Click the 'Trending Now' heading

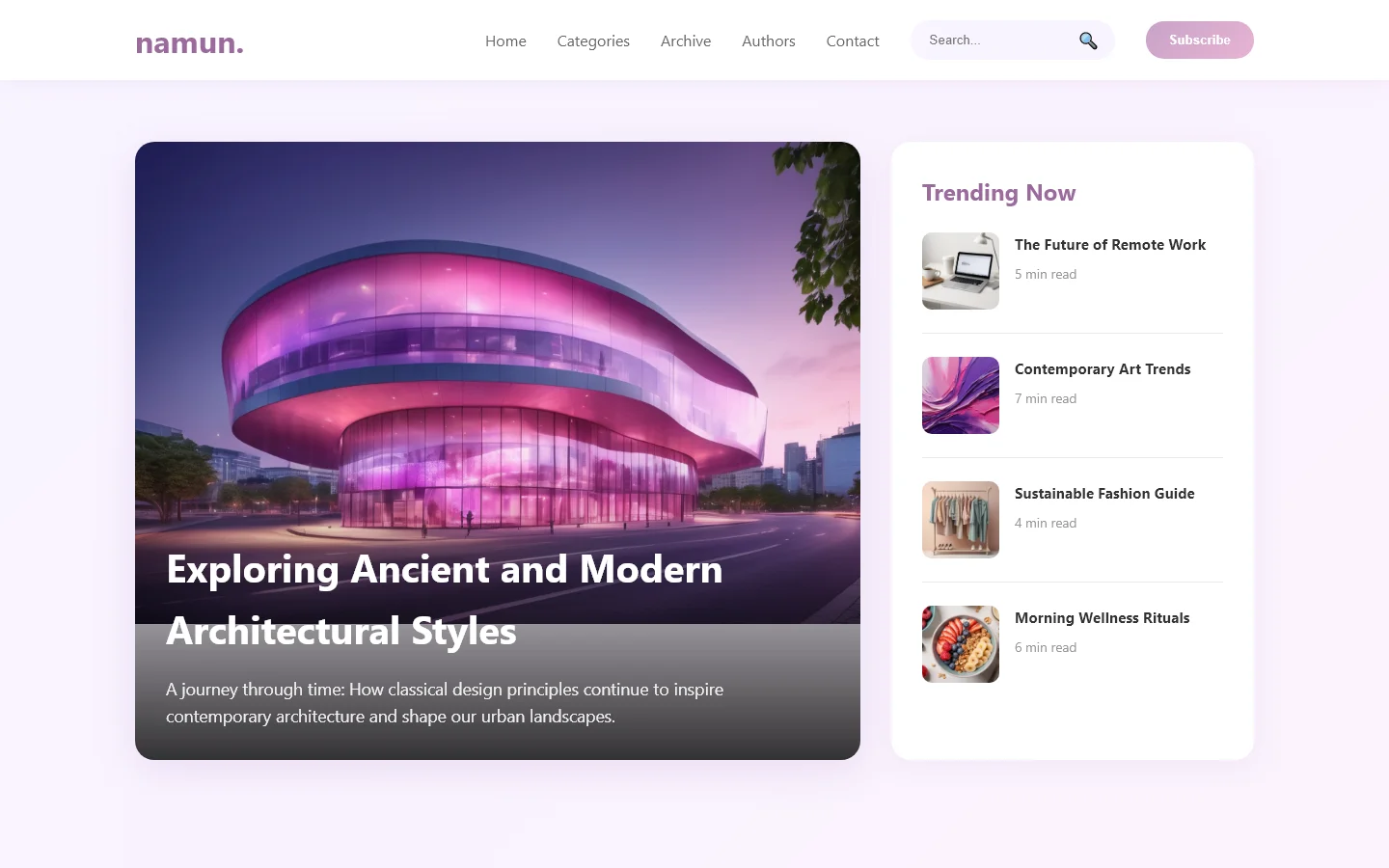point(998,193)
